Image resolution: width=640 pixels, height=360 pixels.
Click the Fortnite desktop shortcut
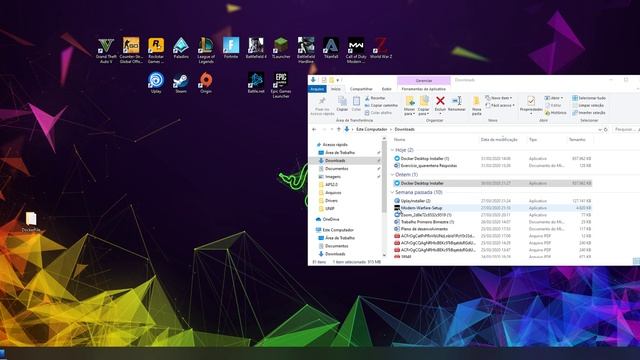(x=231, y=48)
